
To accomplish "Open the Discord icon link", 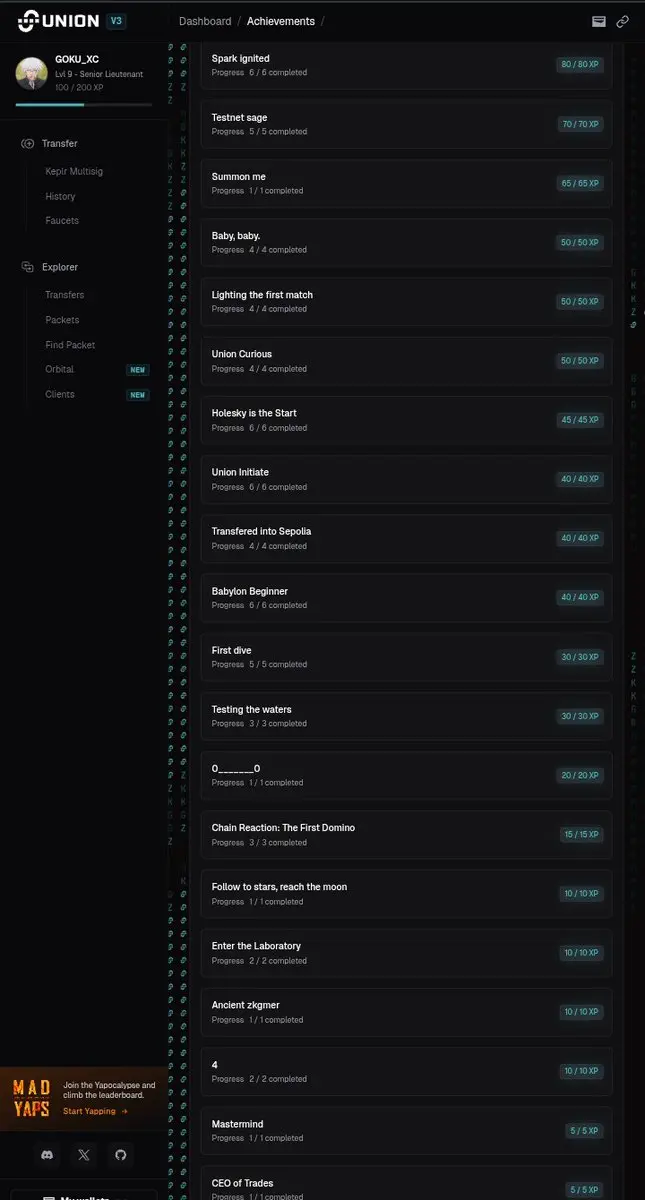I will [x=46, y=1154].
